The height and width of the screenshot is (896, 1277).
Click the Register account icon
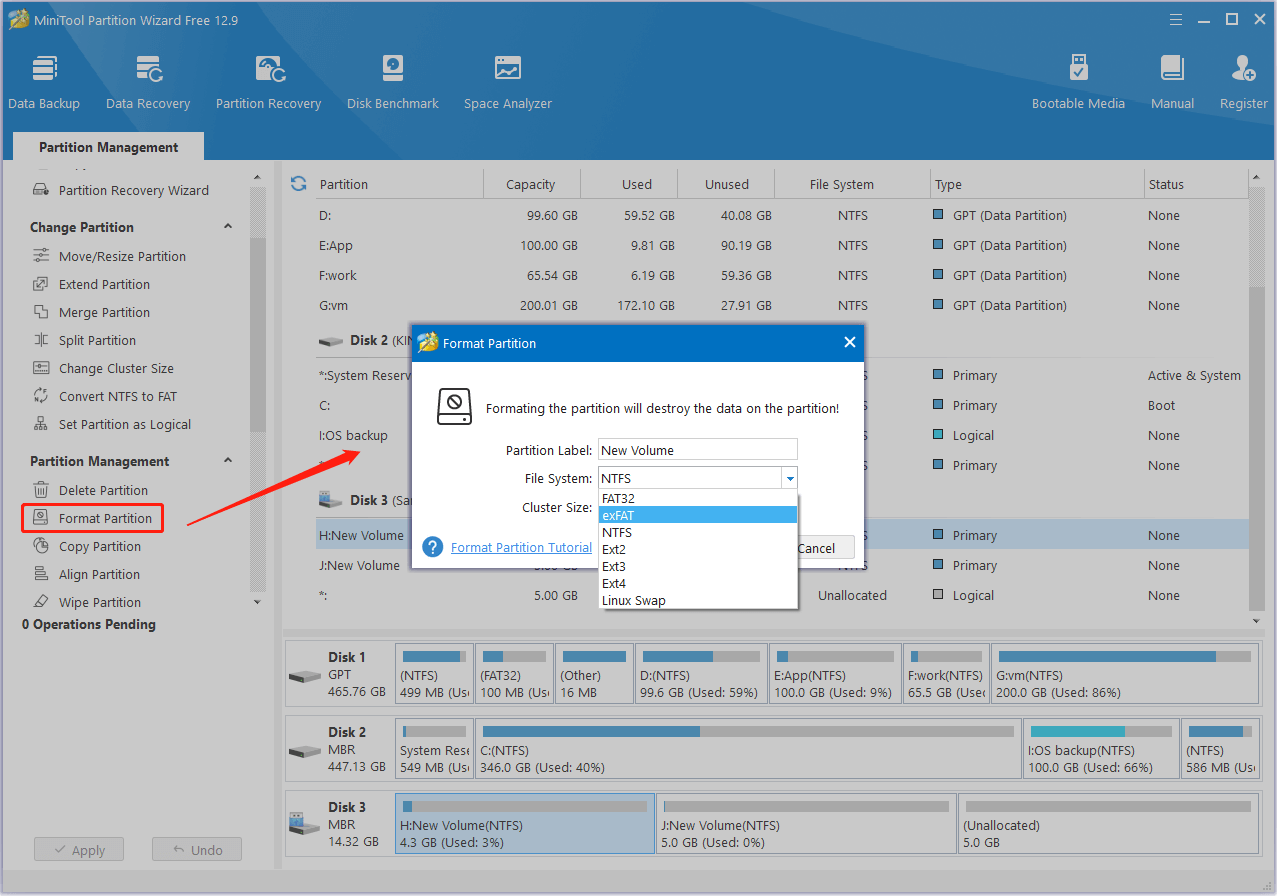tap(1243, 82)
